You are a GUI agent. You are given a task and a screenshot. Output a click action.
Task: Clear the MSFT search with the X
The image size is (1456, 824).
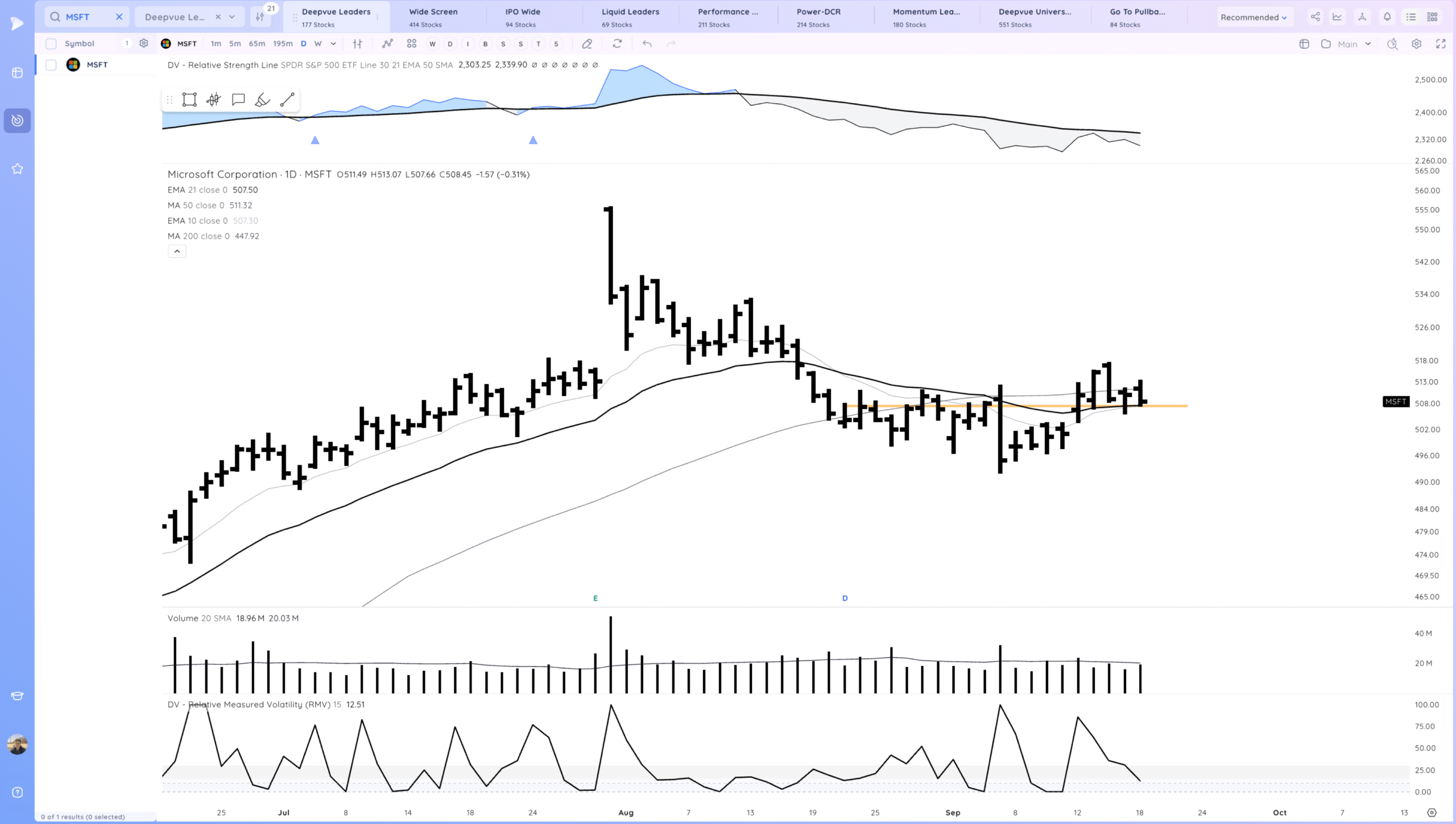[x=119, y=17]
